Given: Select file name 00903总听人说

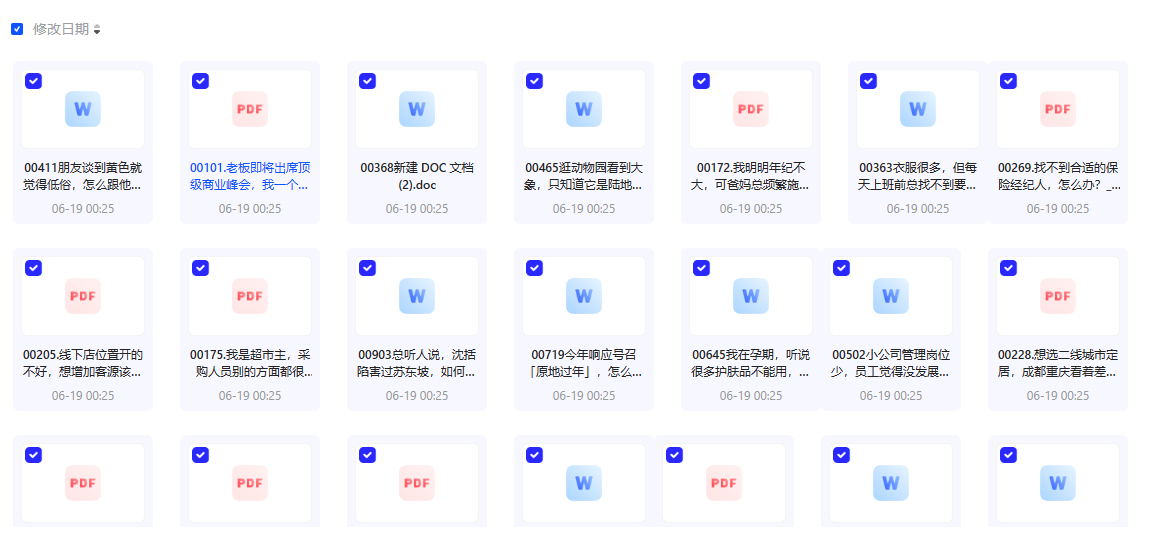Looking at the screenshot, I should [417, 362].
